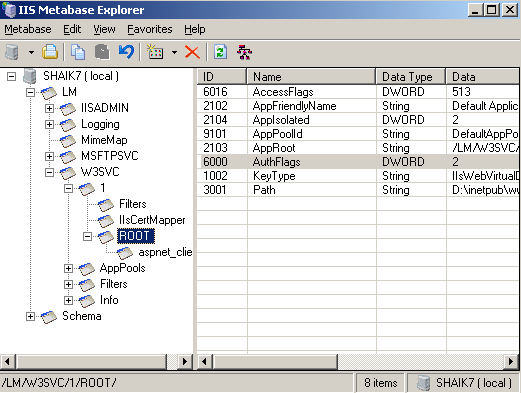Viewport: 521px width, 393px height.
Task: Select the KeyType record
Action: point(358,176)
